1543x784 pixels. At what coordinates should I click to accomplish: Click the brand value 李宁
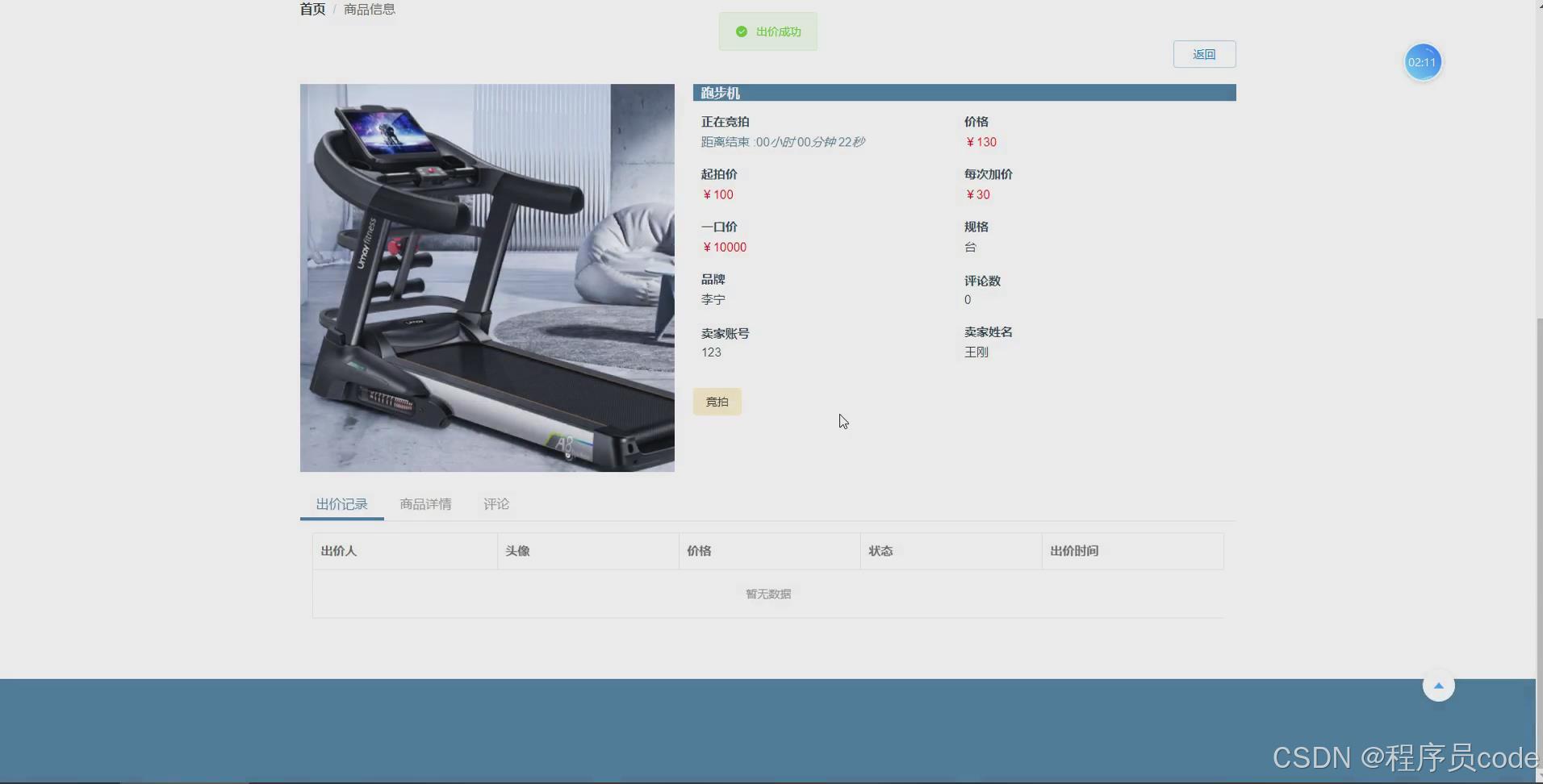[713, 299]
